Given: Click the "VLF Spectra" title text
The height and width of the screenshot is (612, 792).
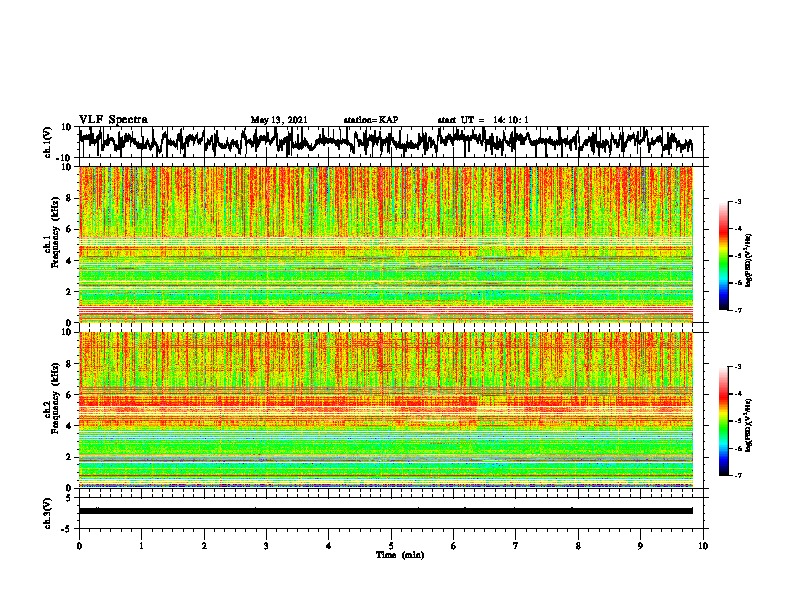Looking at the screenshot, I should coord(113,120).
